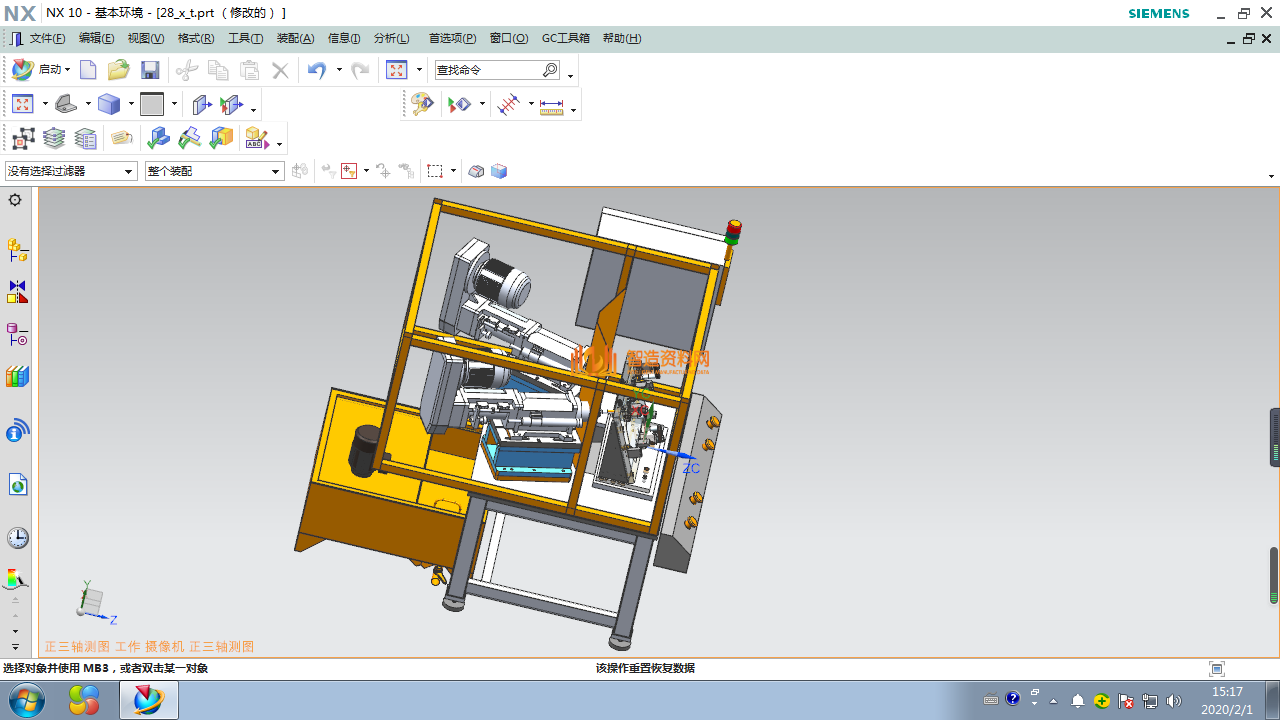Click the measure distance ruler icon
The image size is (1280, 720).
tap(551, 105)
